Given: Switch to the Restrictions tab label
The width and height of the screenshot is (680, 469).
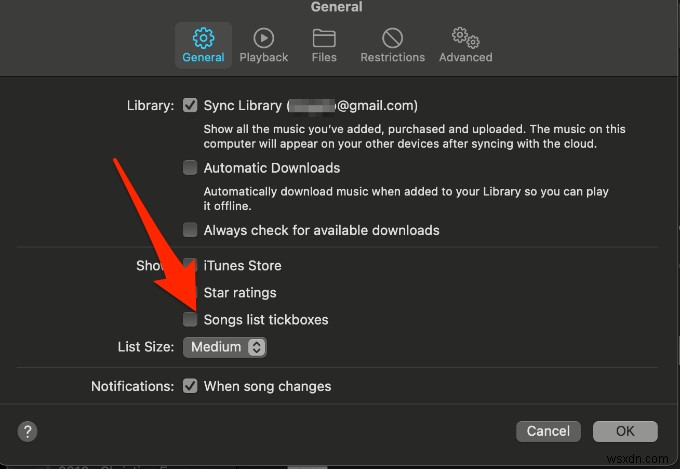Looking at the screenshot, I should (392, 58).
